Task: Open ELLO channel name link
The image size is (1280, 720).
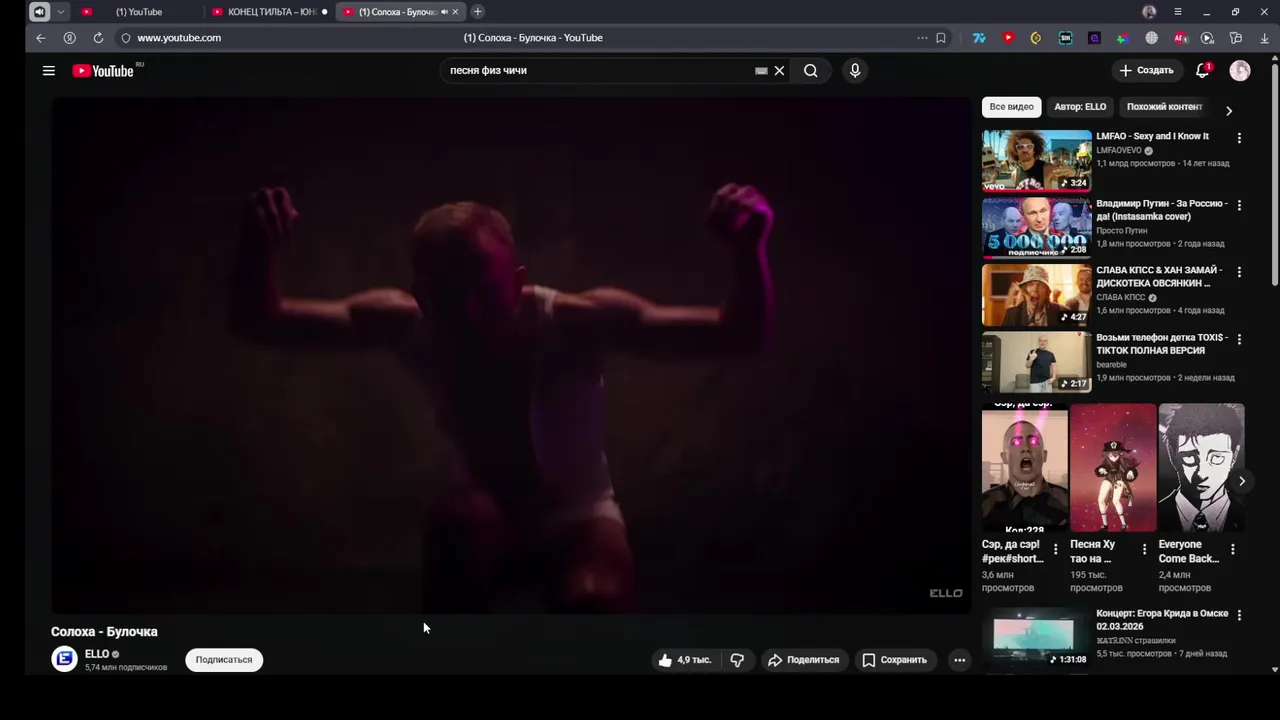Action: (x=97, y=654)
